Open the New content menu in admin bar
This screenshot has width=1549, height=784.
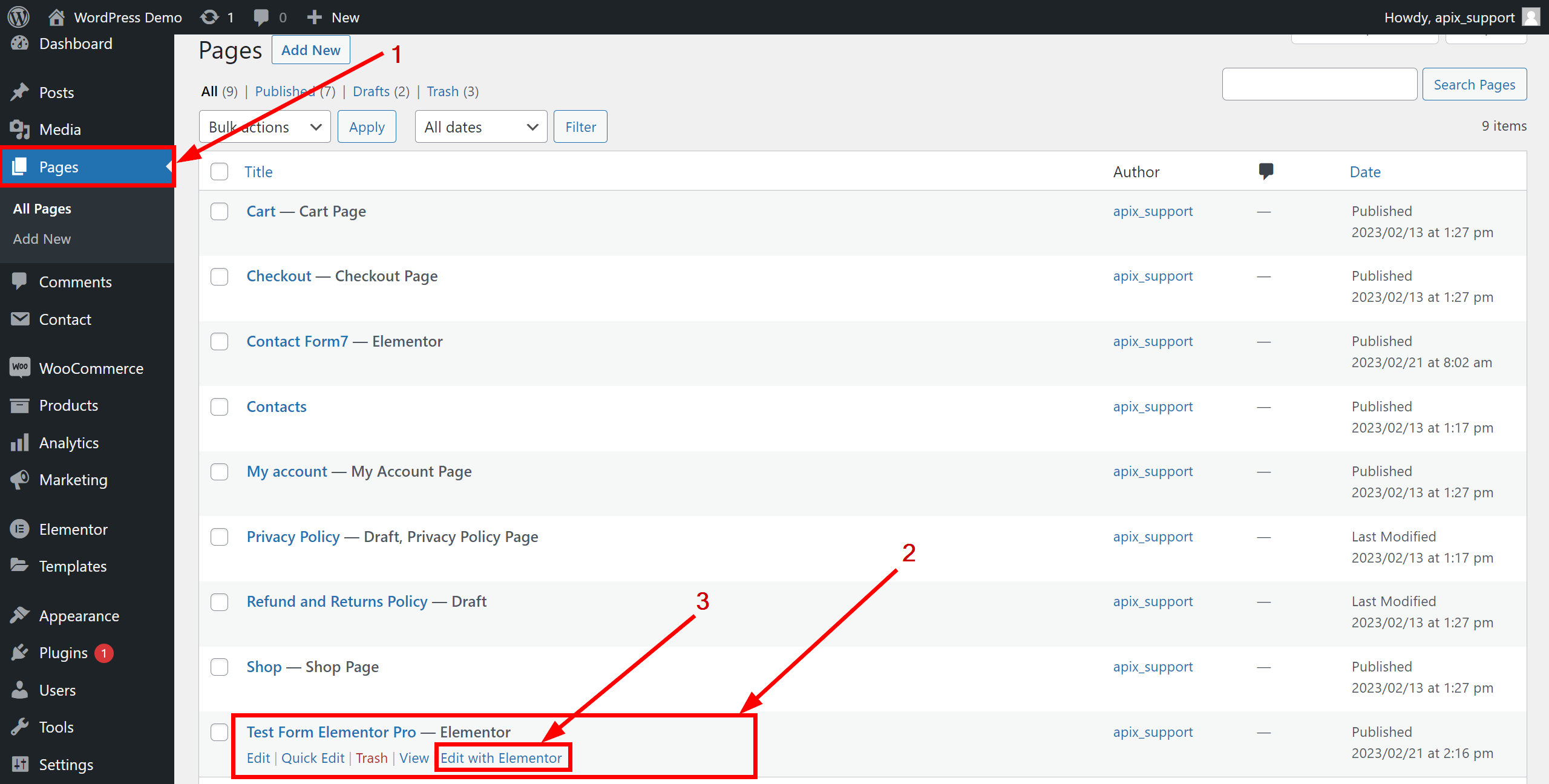coord(333,17)
